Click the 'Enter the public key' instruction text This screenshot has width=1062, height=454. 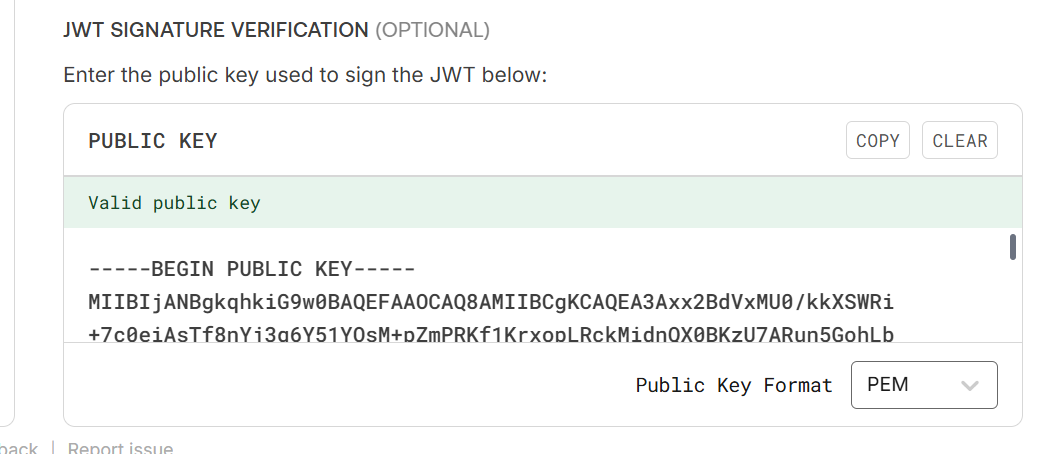305,75
